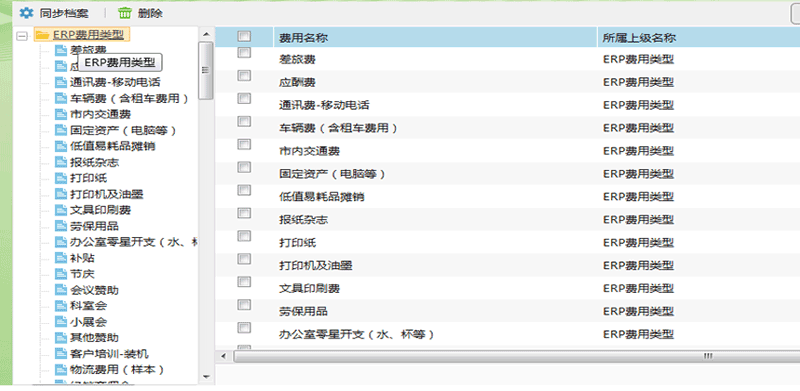Click the document icon beside 通讯费-移动电话
Image resolution: width=800 pixels, height=391 pixels.
pos(61,83)
